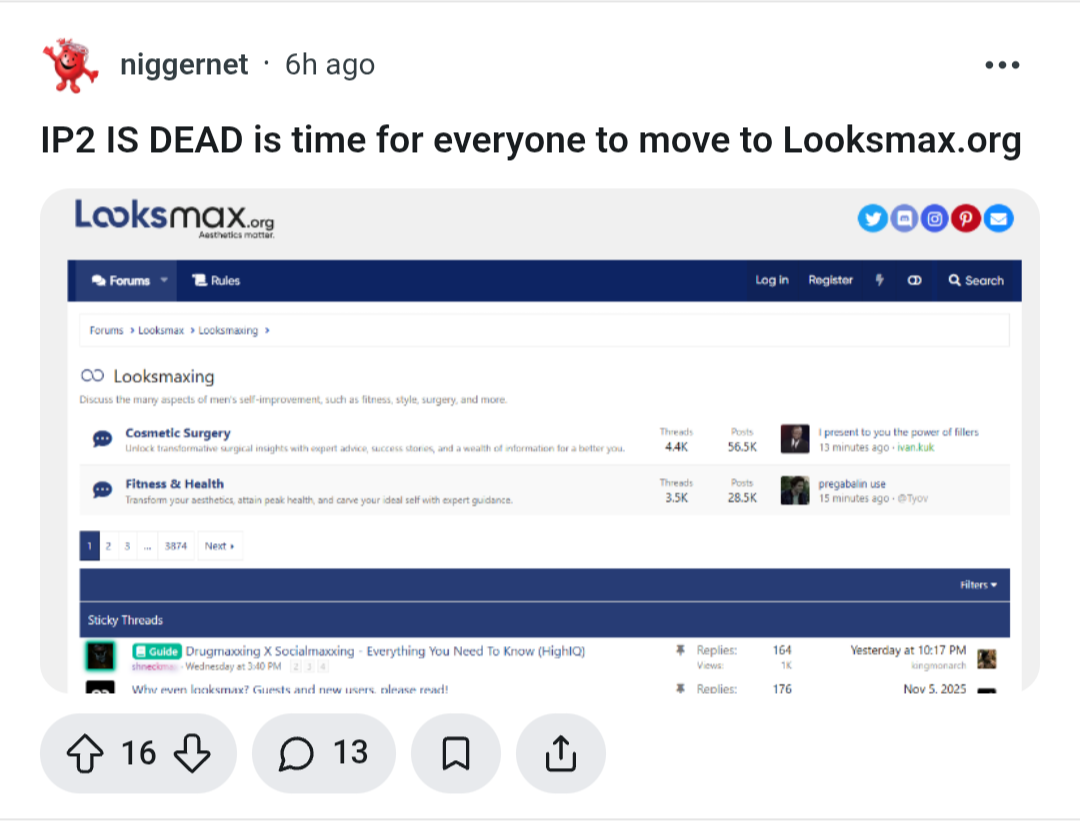Open the post's more options menu (three dots)
The image size is (1080, 823).
point(1001,65)
